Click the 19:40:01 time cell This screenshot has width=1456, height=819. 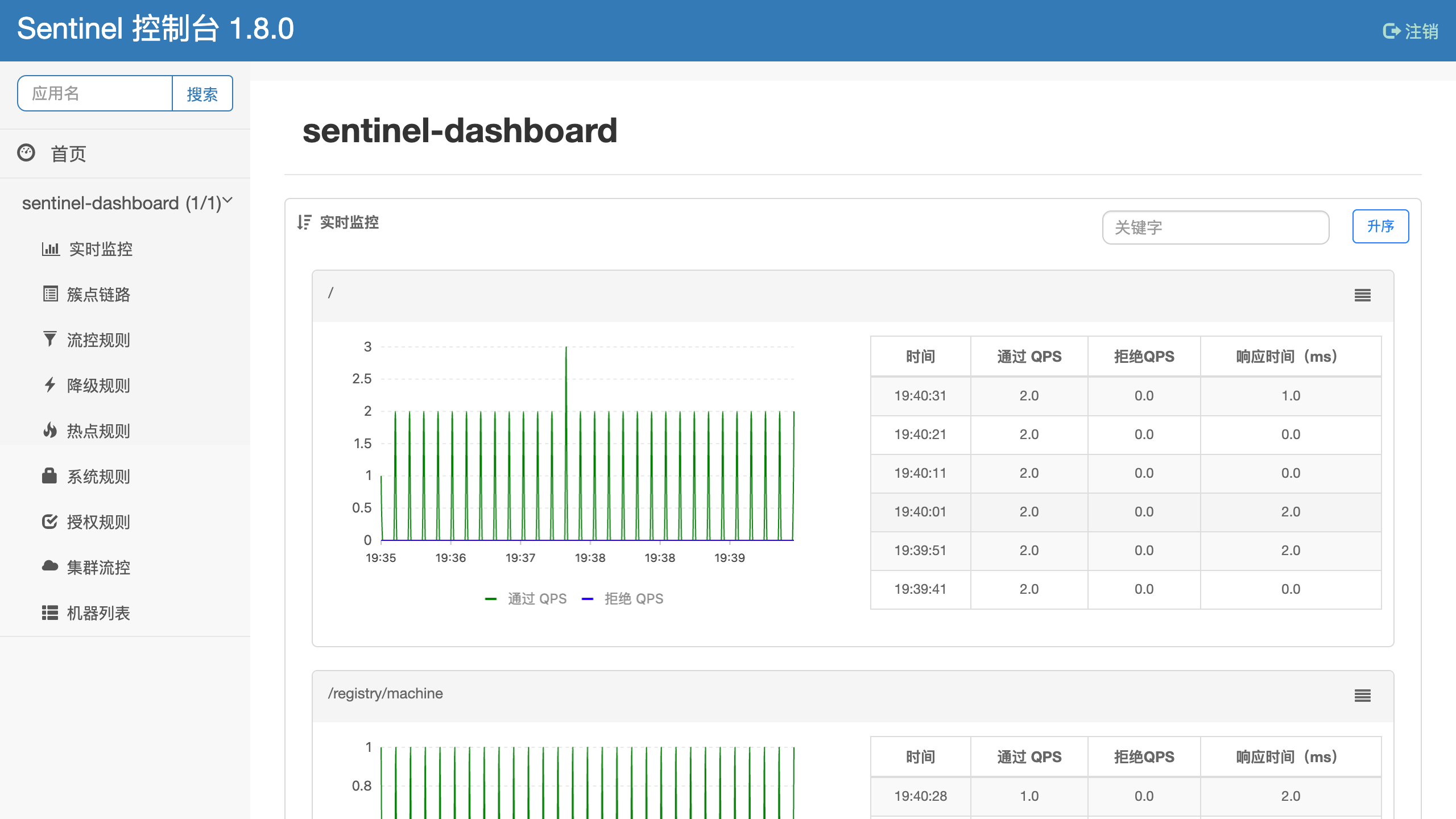point(920,512)
